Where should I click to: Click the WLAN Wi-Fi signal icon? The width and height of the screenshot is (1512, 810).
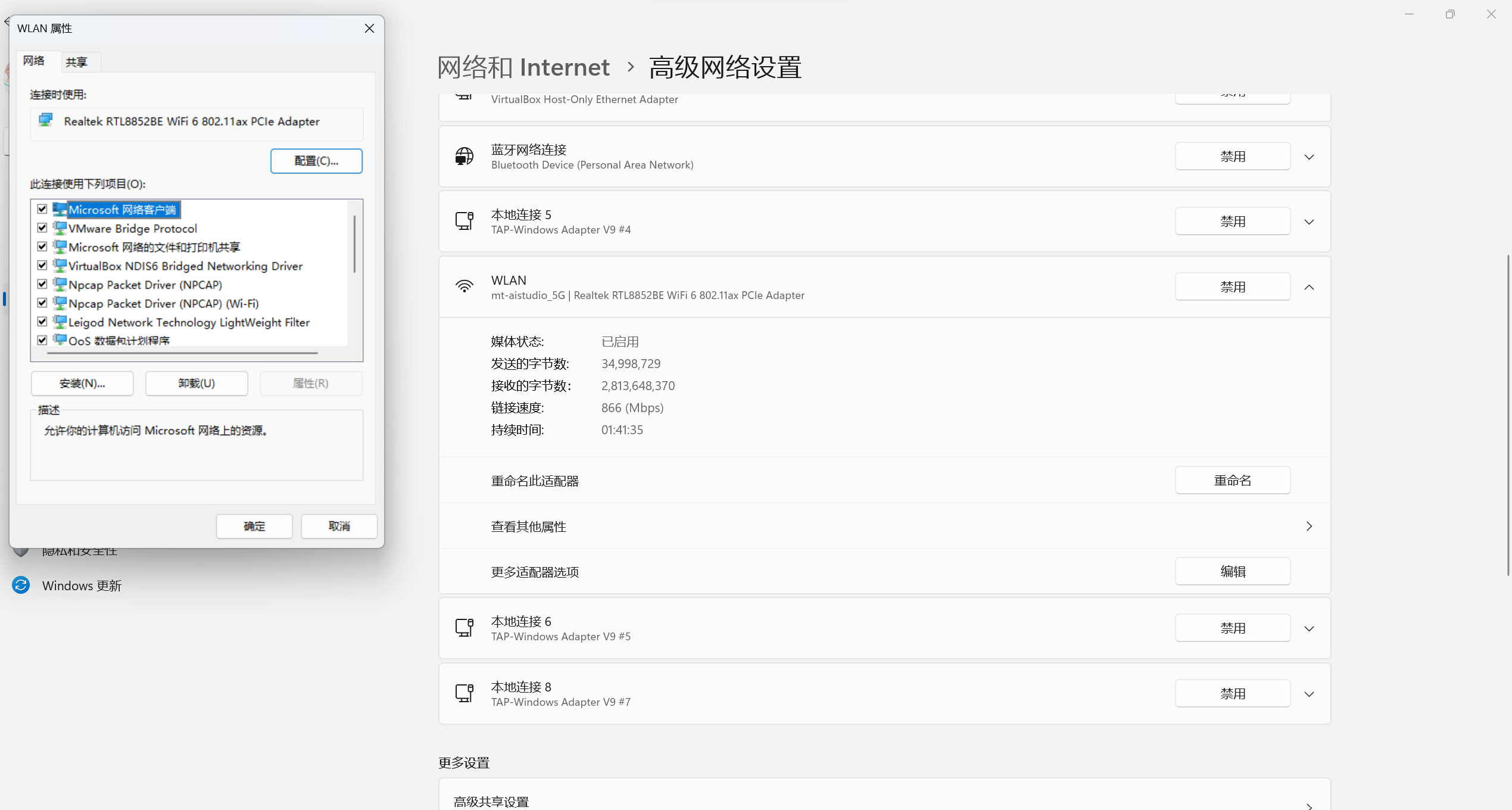point(464,286)
